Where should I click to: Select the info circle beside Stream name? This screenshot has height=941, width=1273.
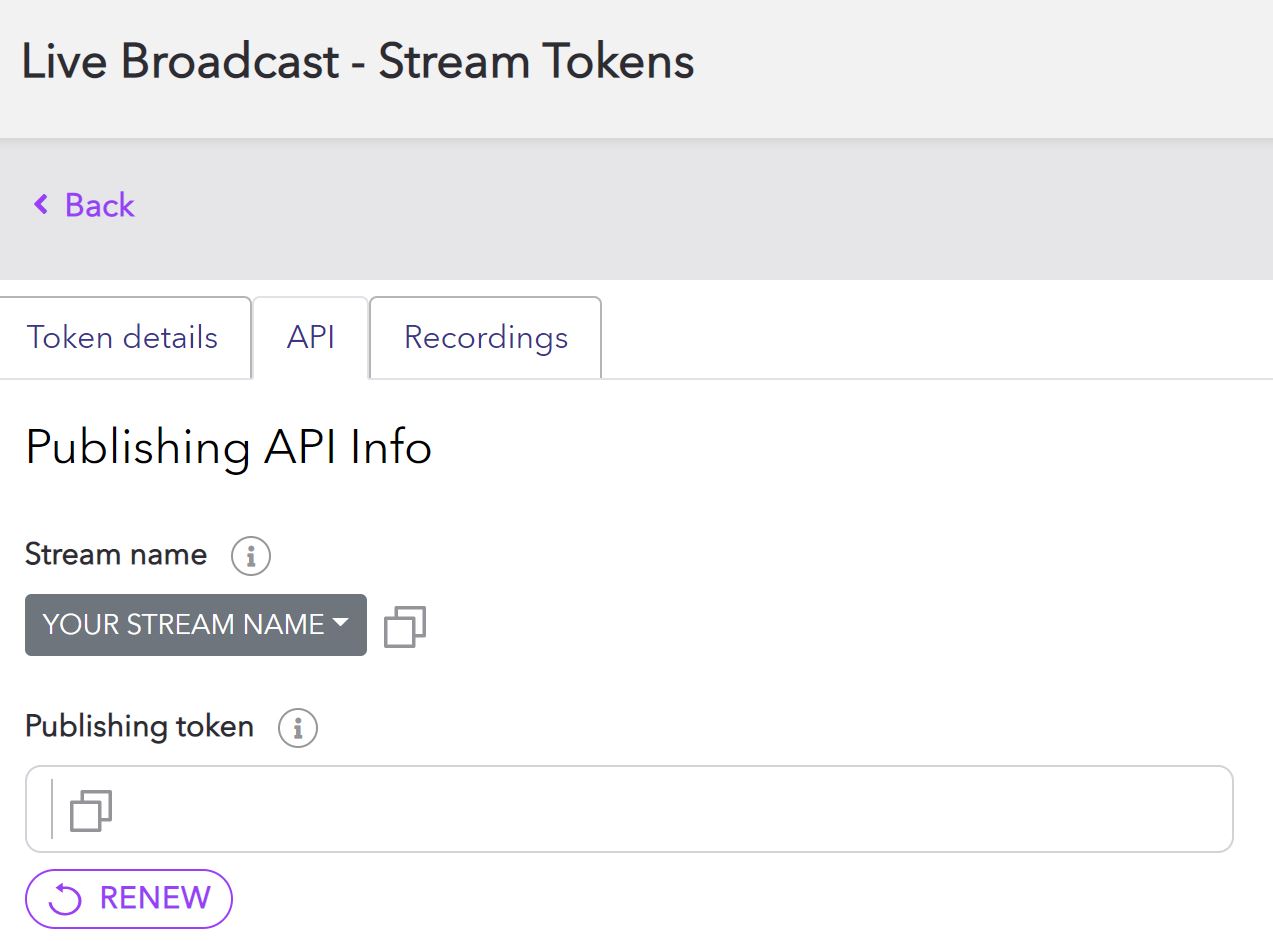tap(250, 556)
